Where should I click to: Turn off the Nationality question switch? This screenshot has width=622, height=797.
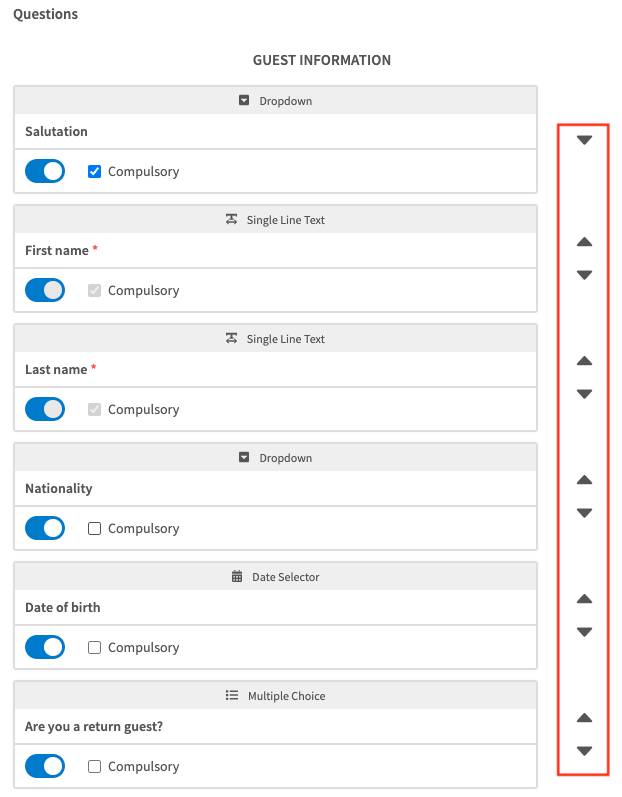45,528
